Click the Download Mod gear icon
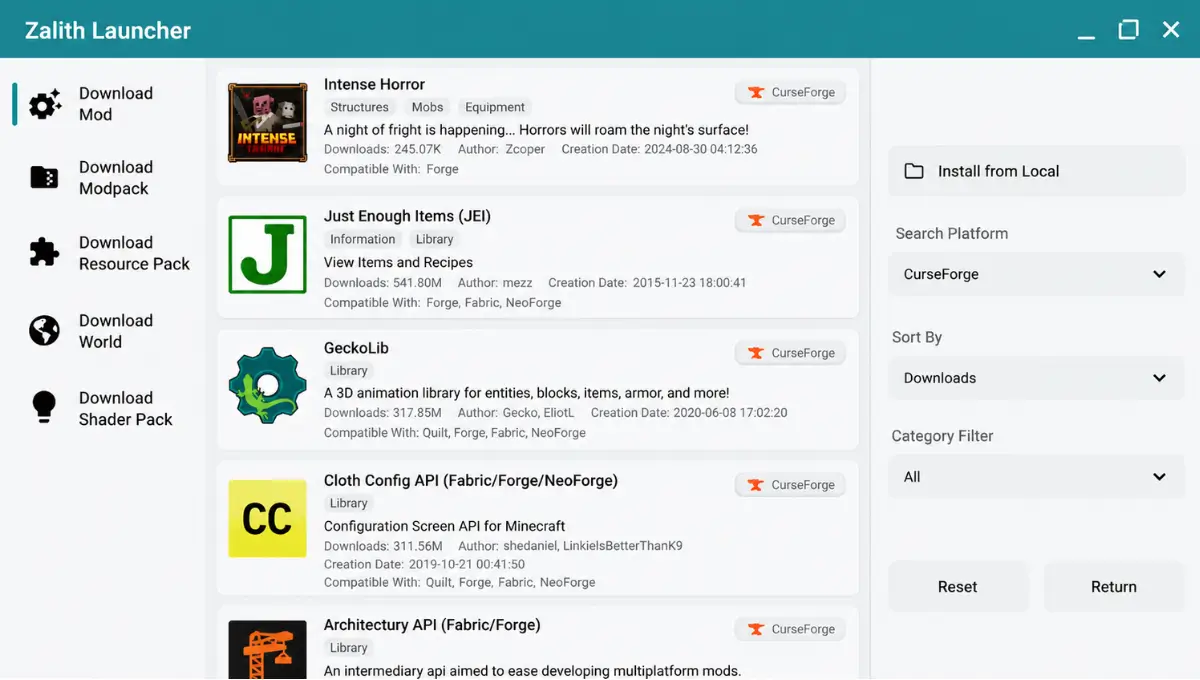 click(x=44, y=104)
